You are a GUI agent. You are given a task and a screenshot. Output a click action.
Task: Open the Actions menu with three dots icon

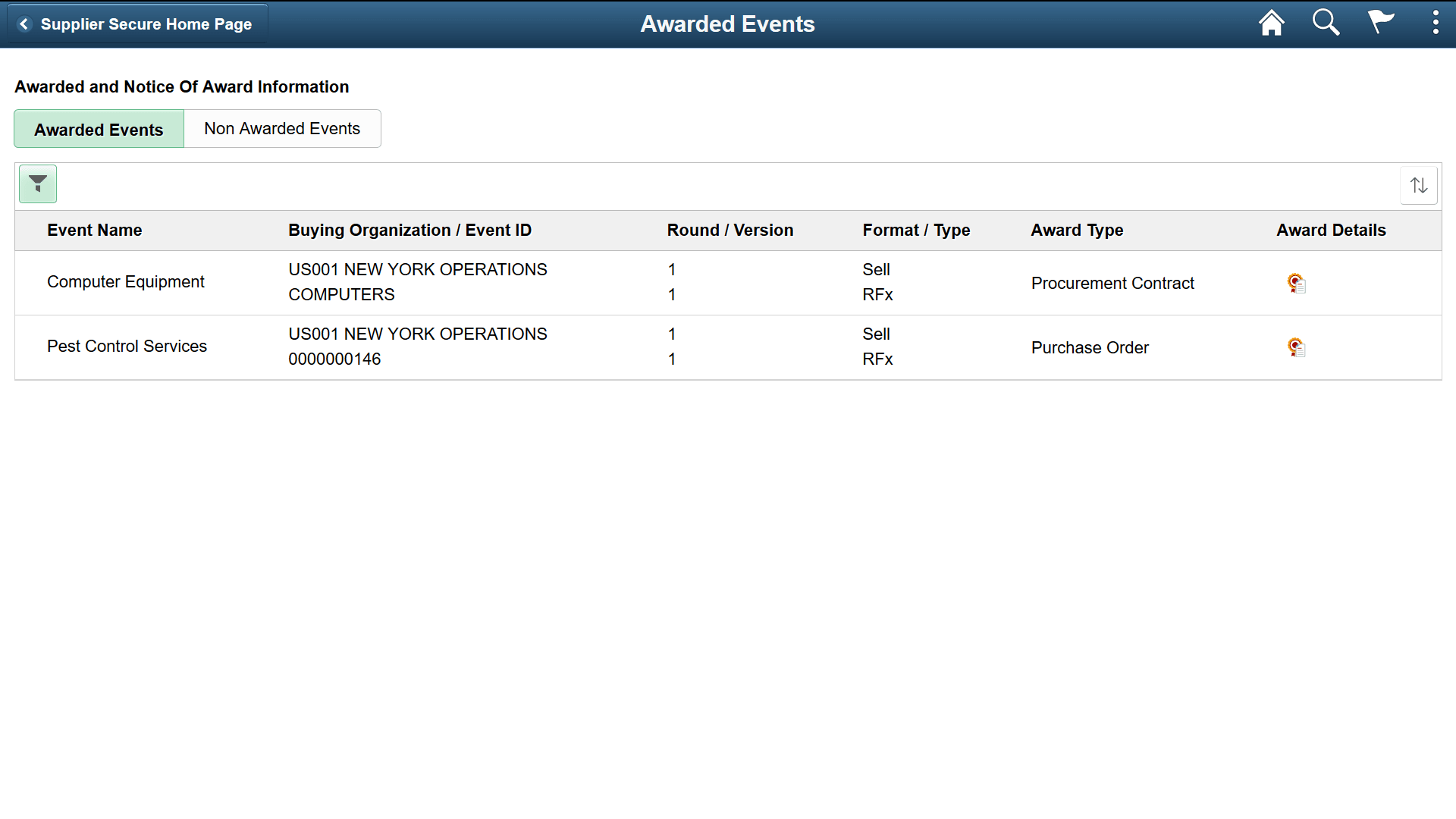(1435, 23)
